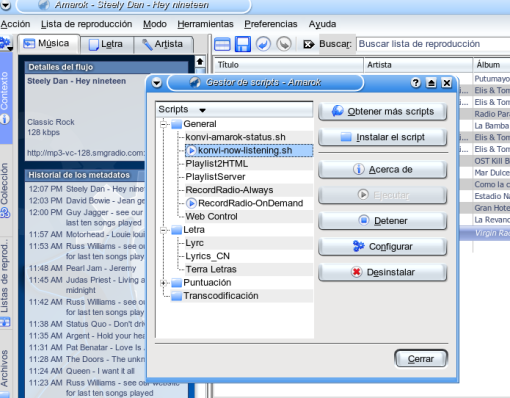Click the clear search field icon

[x=308, y=44]
